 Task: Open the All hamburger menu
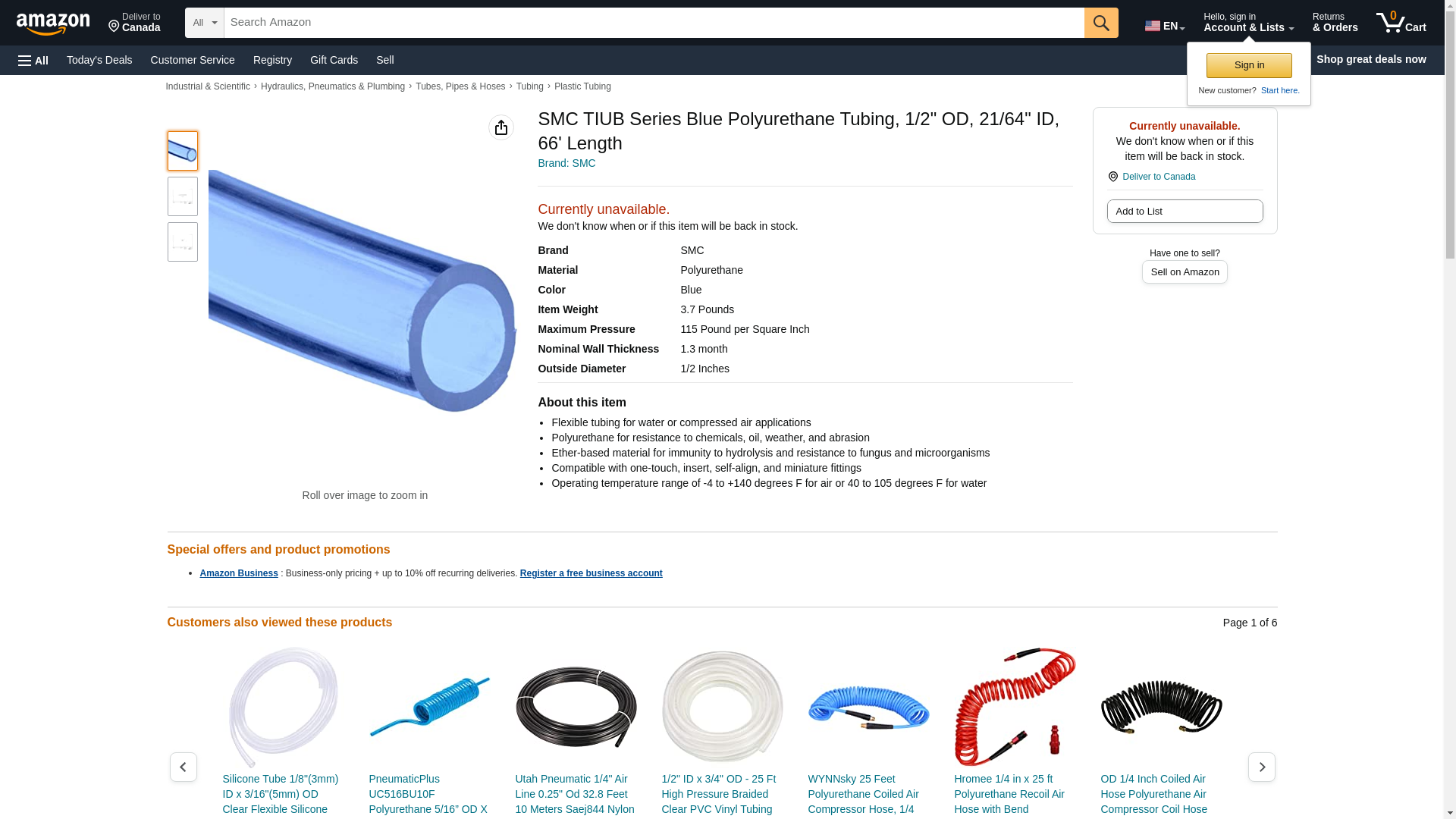tap(33, 61)
